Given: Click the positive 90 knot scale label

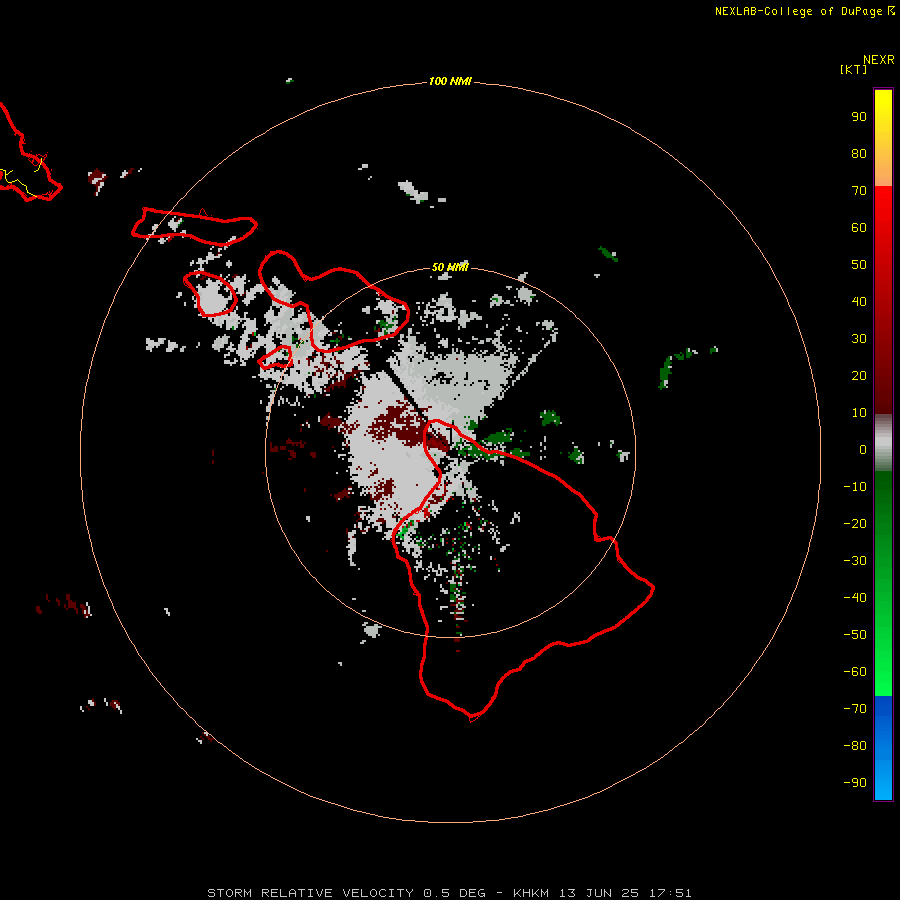Looking at the screenshot, I should (859, 117).
